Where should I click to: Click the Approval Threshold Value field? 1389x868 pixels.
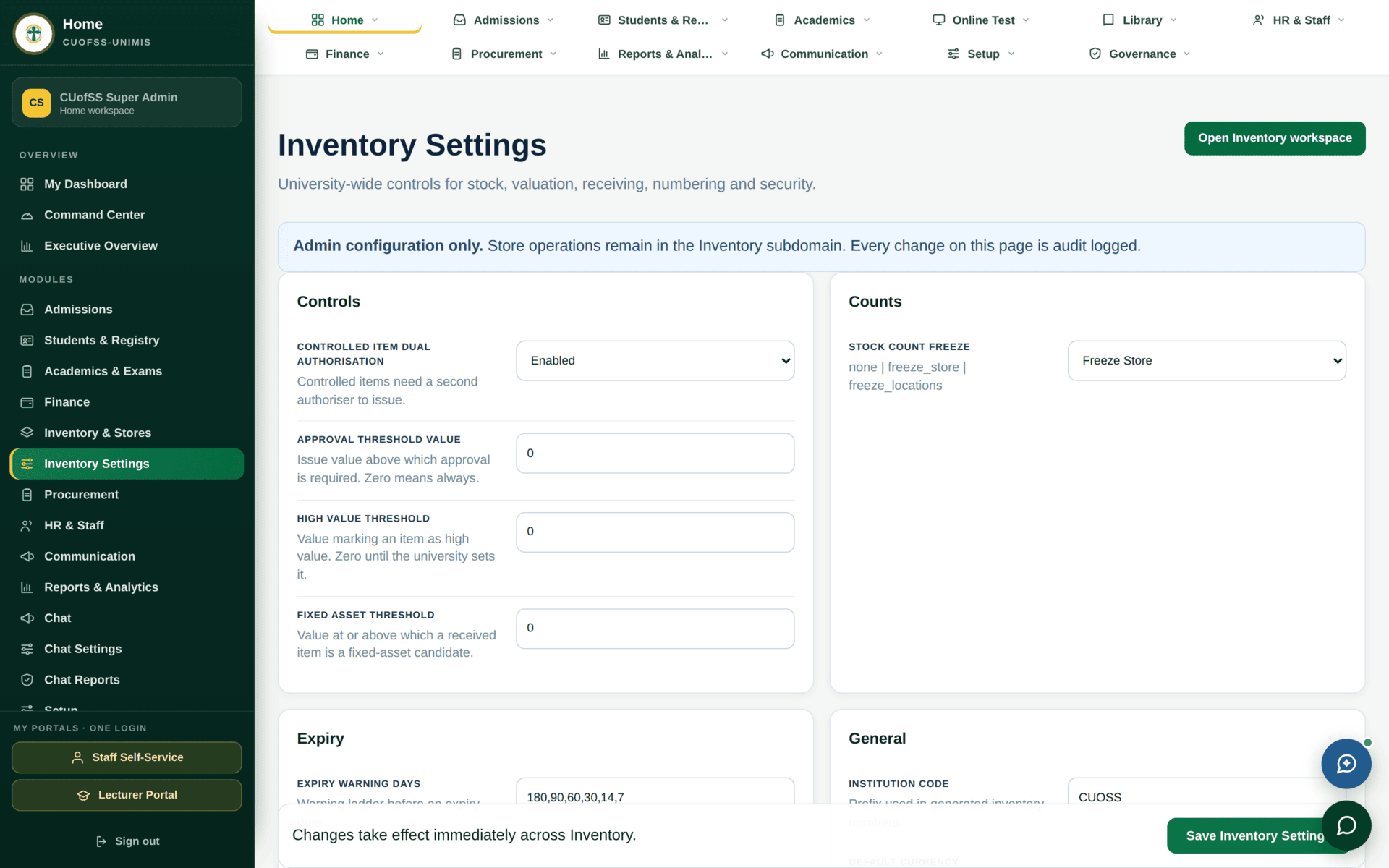[655, 454]
